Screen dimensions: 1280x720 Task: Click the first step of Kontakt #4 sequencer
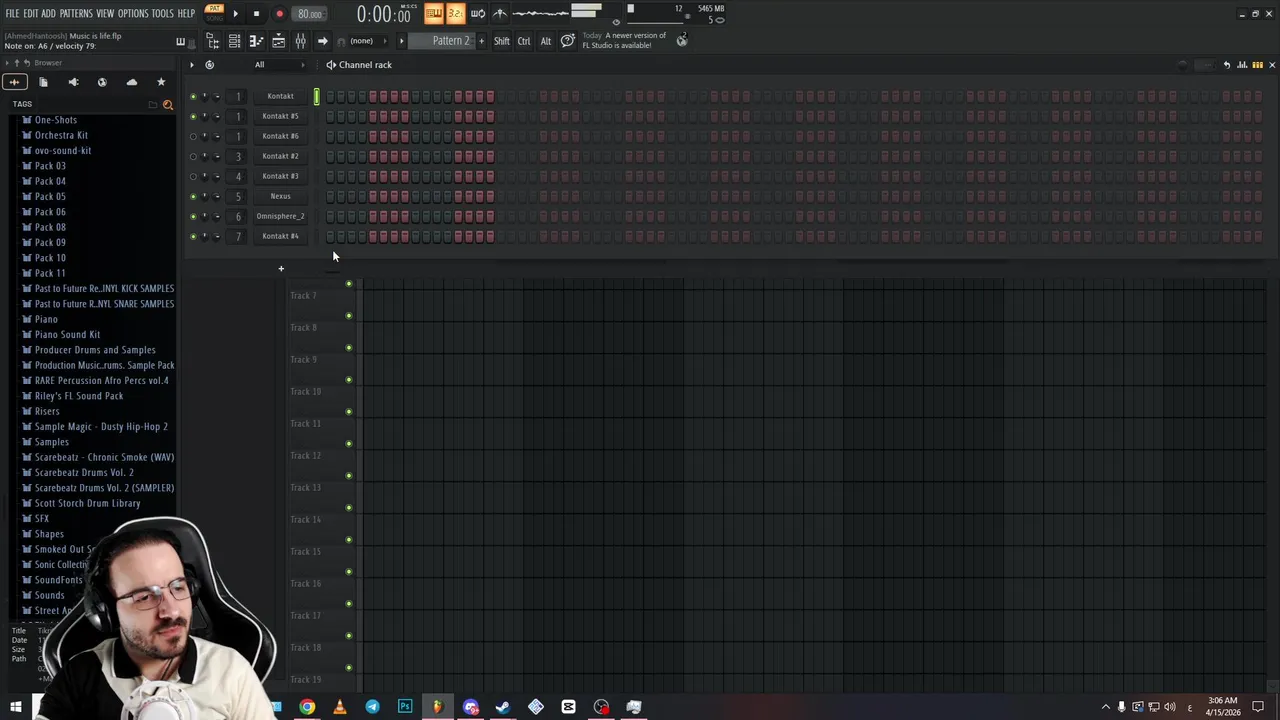[330, 236]
